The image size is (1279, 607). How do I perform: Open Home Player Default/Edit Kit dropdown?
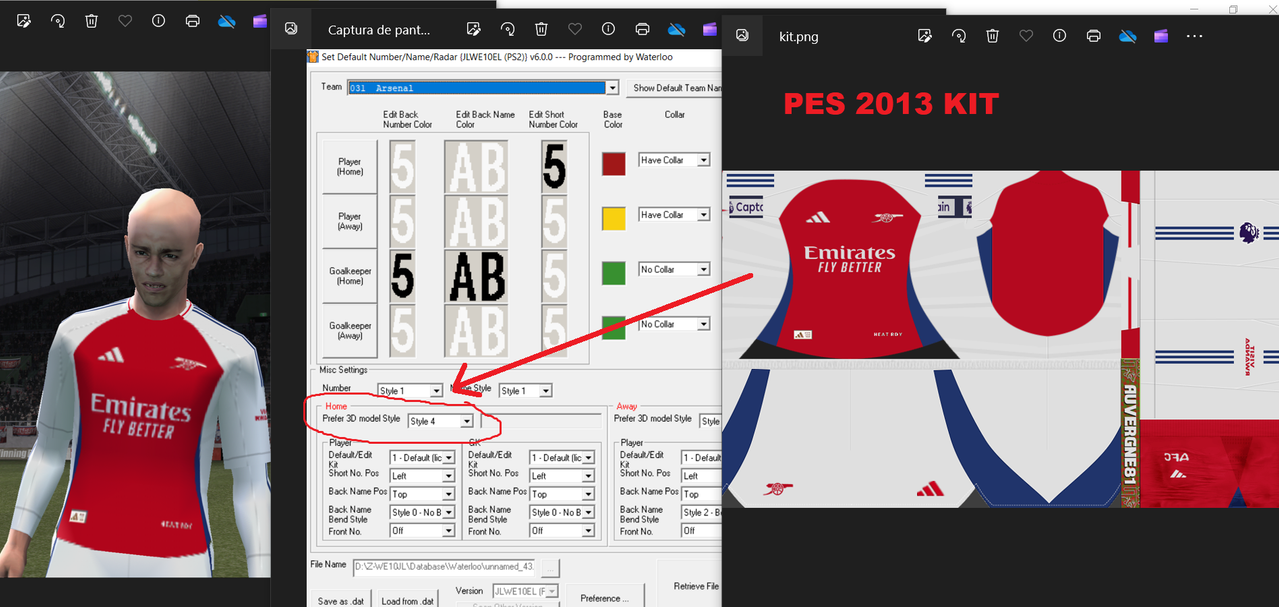(448, 458)
